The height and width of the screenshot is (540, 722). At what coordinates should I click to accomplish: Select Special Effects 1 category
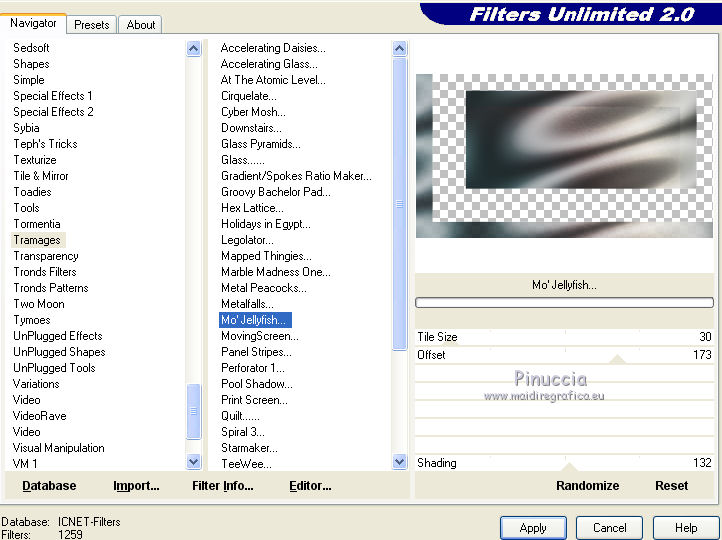click(53, 96)
